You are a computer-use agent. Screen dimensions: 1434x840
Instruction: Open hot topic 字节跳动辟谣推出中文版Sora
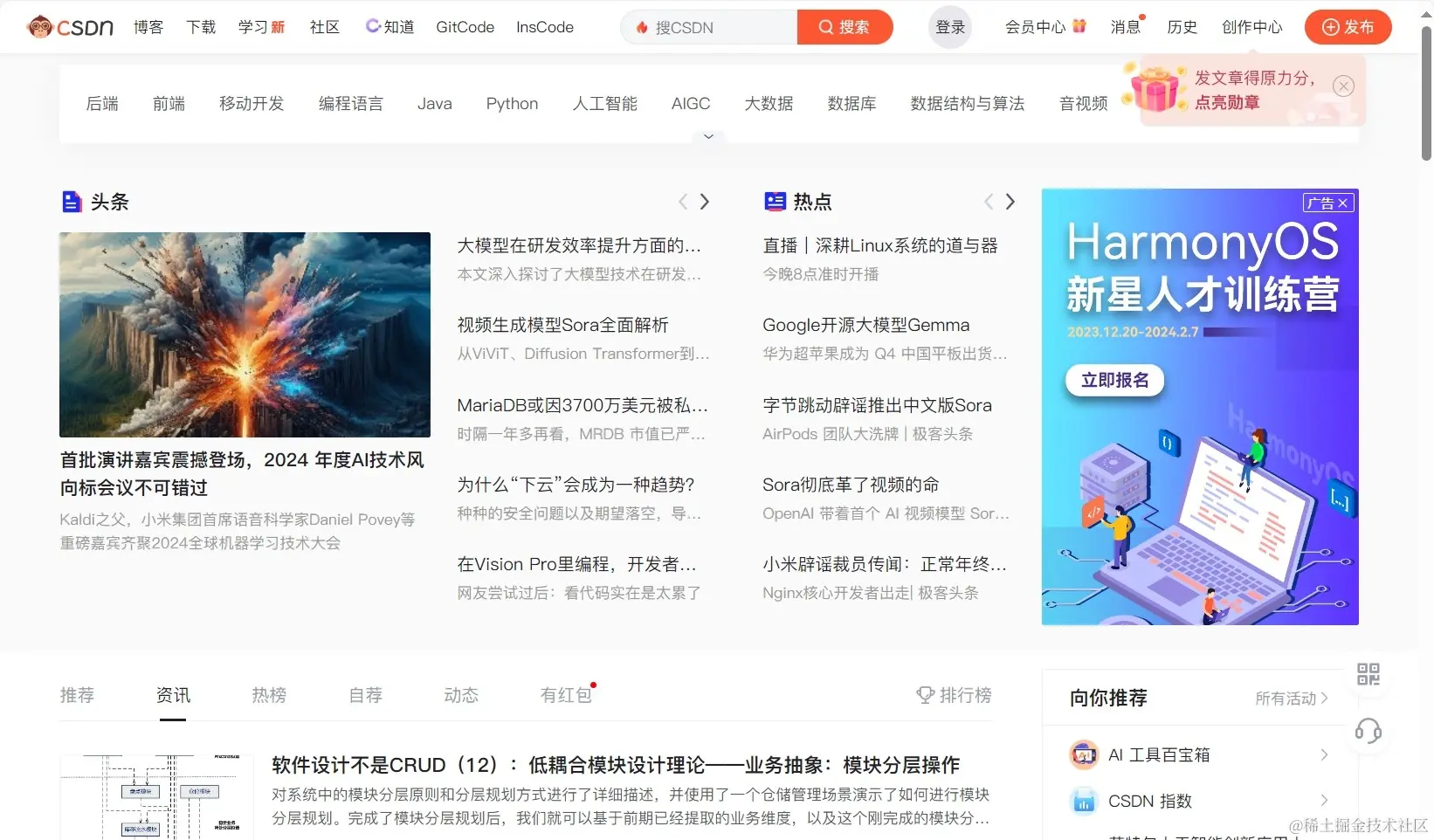877,405
